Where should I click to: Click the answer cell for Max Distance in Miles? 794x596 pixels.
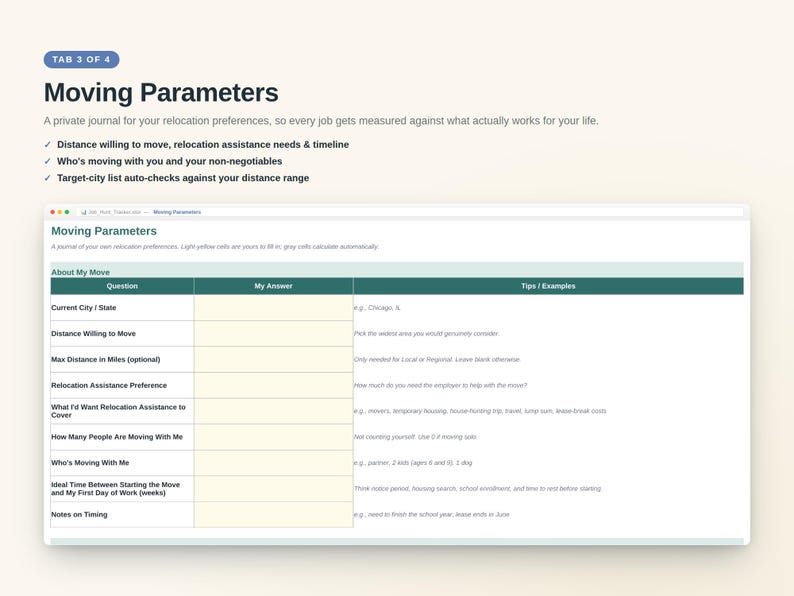pos(273,360)
